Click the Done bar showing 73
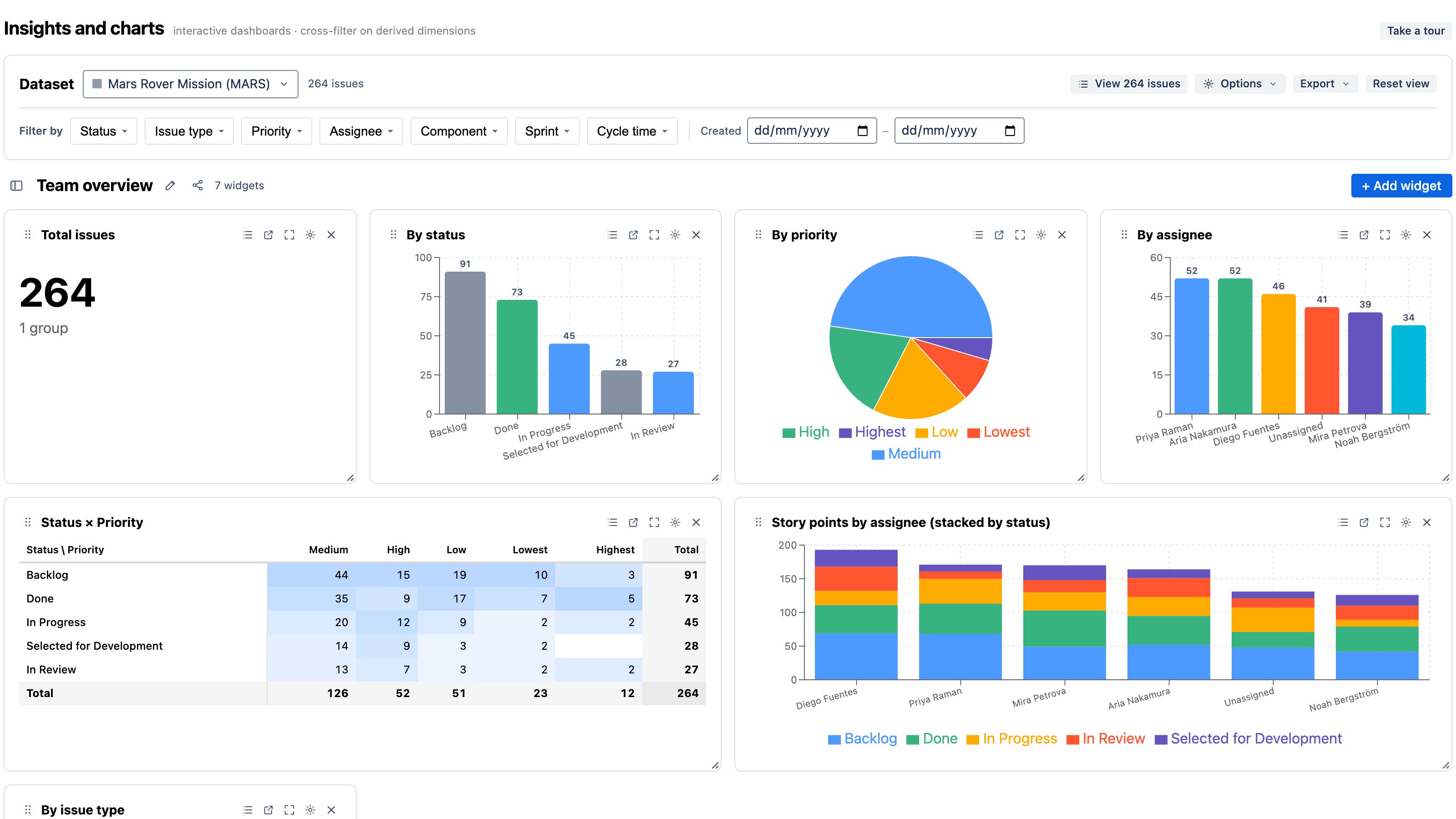The image size is (1456, 819). 516,357
